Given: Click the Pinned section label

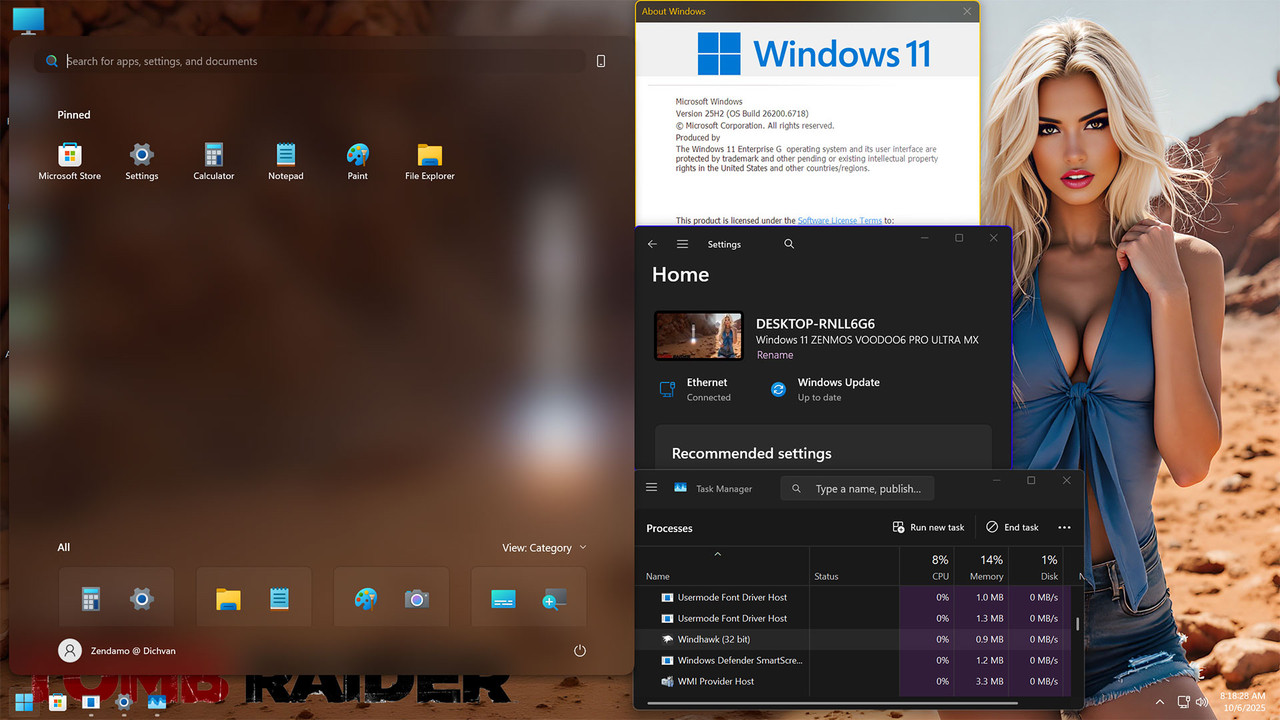Looking at the screenshot, I should tap(74, 115).
